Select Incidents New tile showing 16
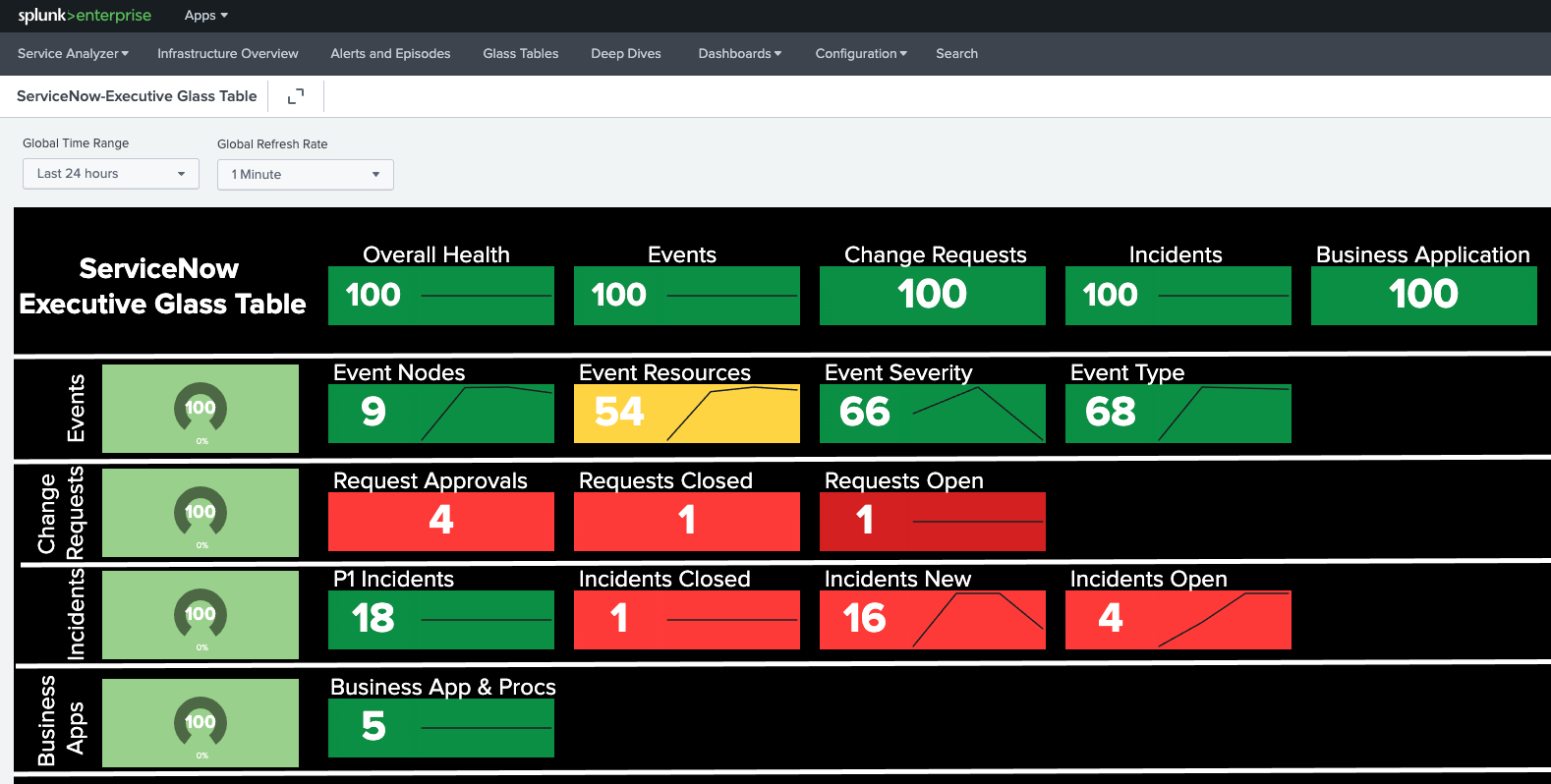Viewport: 1551px width, 784px height. [x=933, y=620]
